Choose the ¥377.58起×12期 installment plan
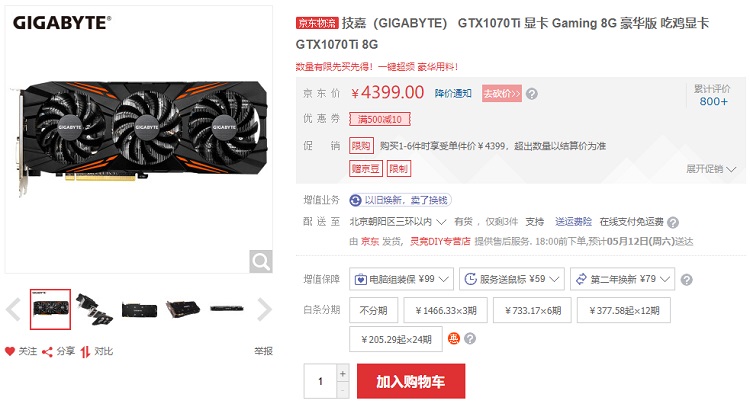Viewport: 750px width, 407px height. tap(624, 311)
